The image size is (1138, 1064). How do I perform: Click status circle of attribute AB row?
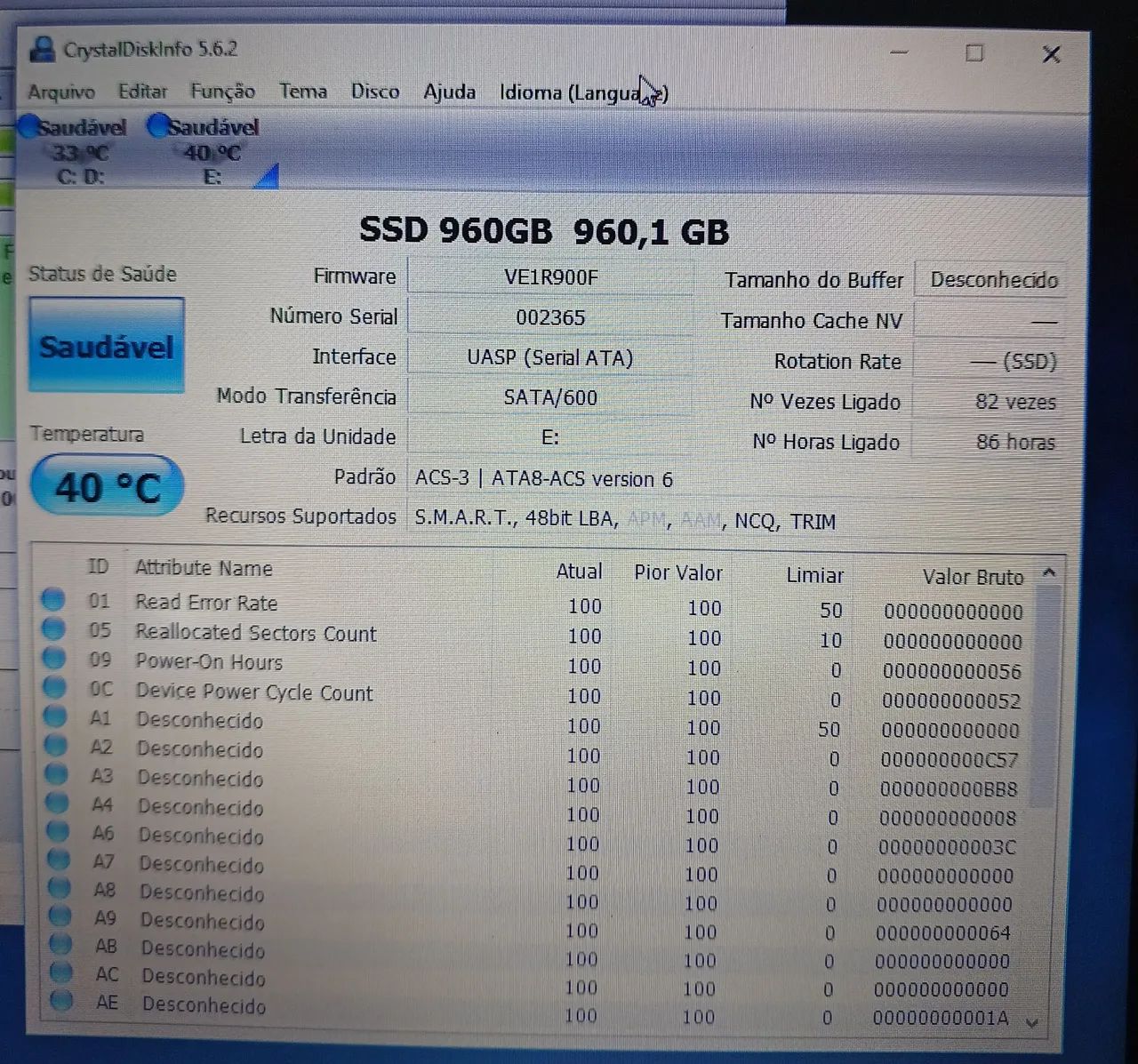point(60,944)
